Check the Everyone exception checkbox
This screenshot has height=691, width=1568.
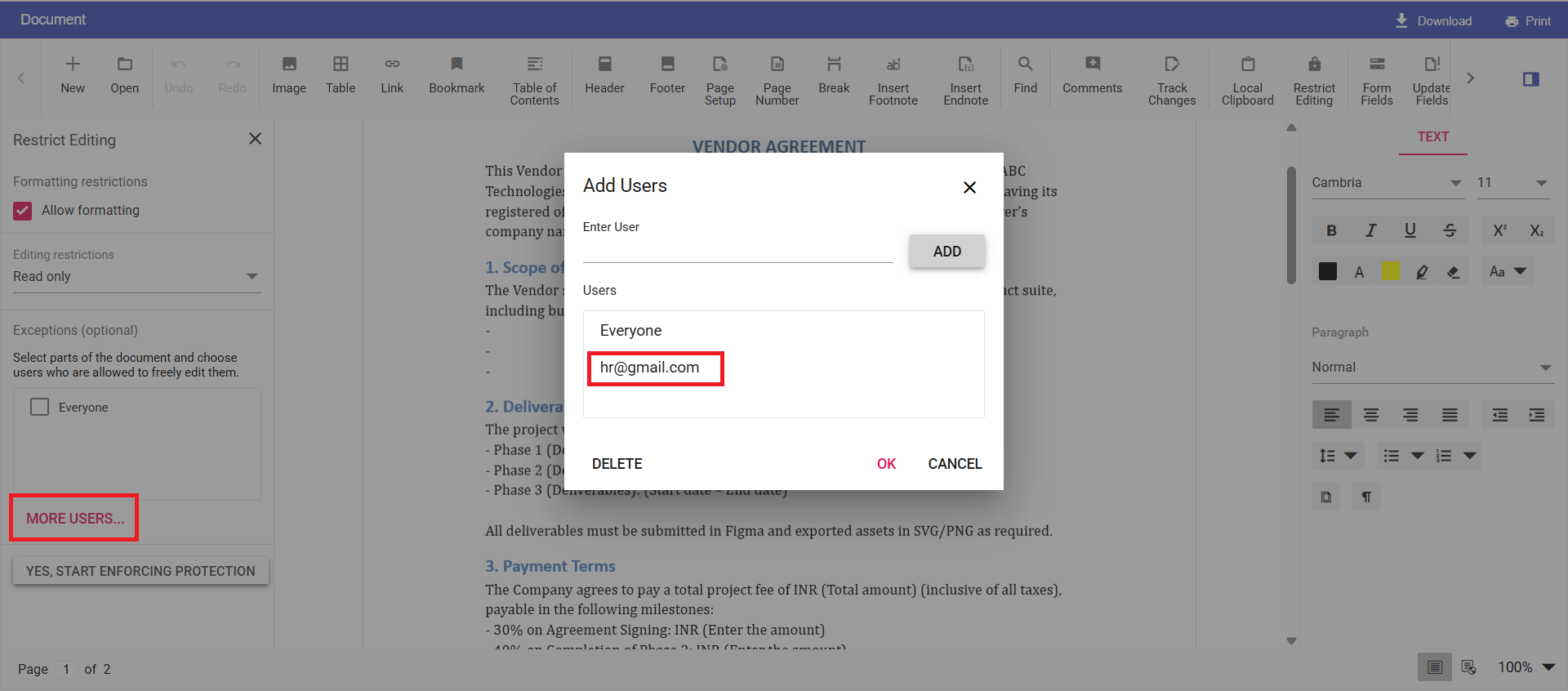(40, 407)
